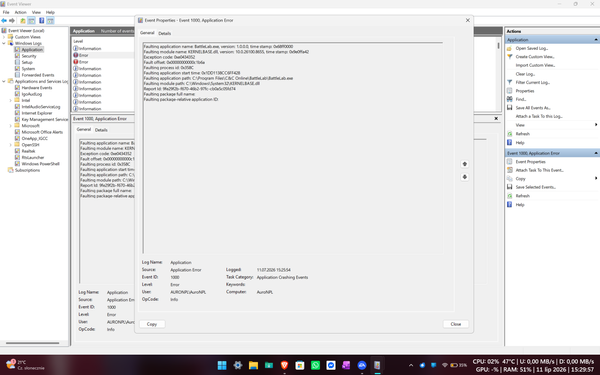Viewport: 600px width, 375px height.
Task: Expand the Custom Views tree node
Action: pyautogui.click(x=4, y=37)
